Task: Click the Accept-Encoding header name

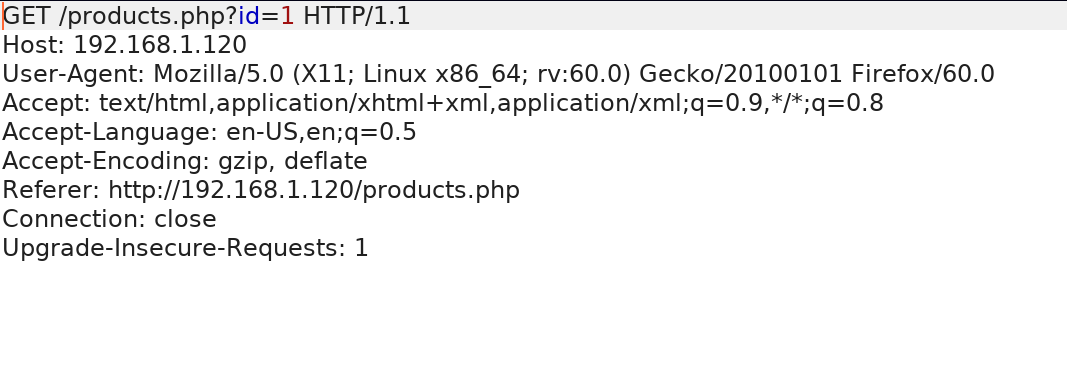Action: click(x=103, y=161)
